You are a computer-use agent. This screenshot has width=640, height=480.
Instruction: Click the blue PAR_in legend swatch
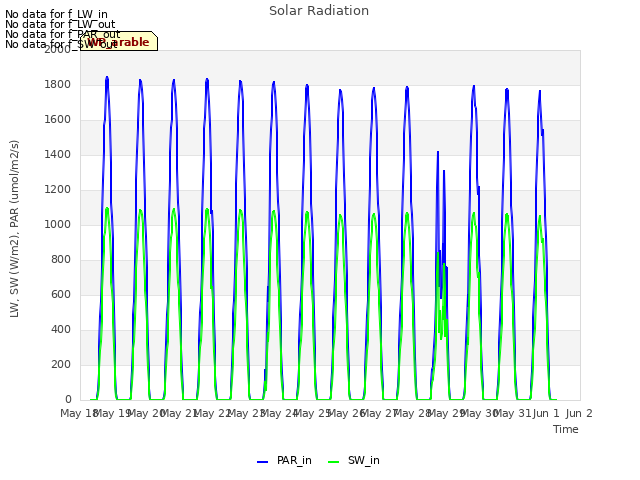click(262, 462)
